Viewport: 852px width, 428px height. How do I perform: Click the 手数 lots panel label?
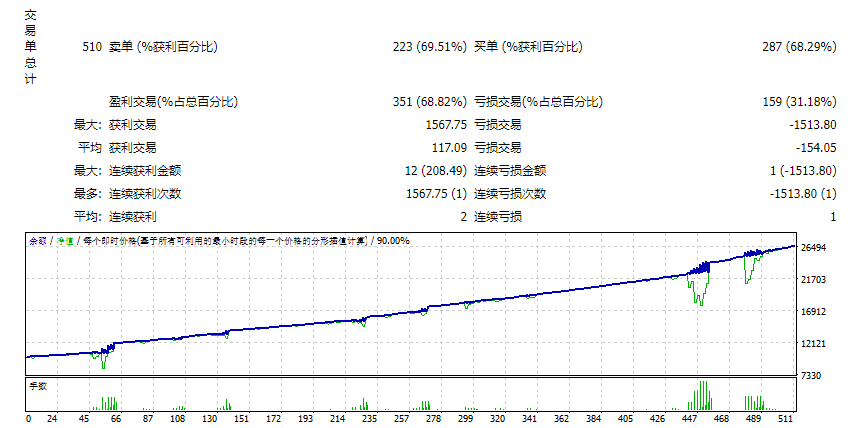(38, 386)
